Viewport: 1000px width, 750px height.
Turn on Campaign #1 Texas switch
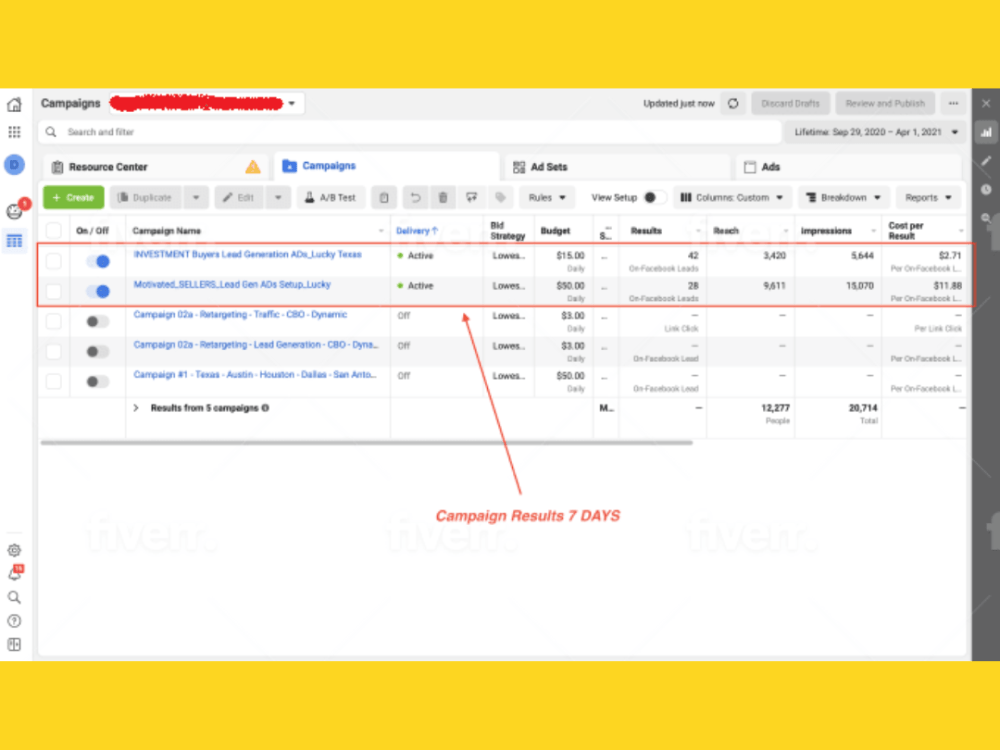tap(98, 381)
